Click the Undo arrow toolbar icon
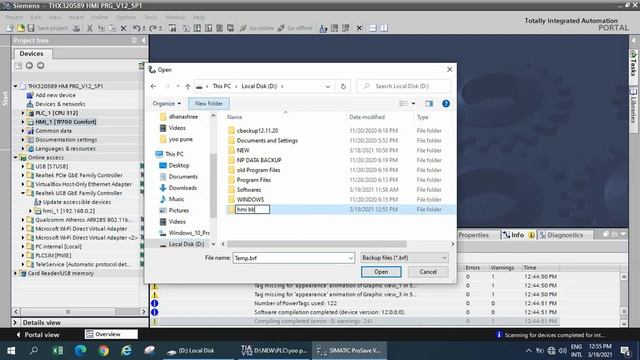640x360 pixels. tap(136, 28)
